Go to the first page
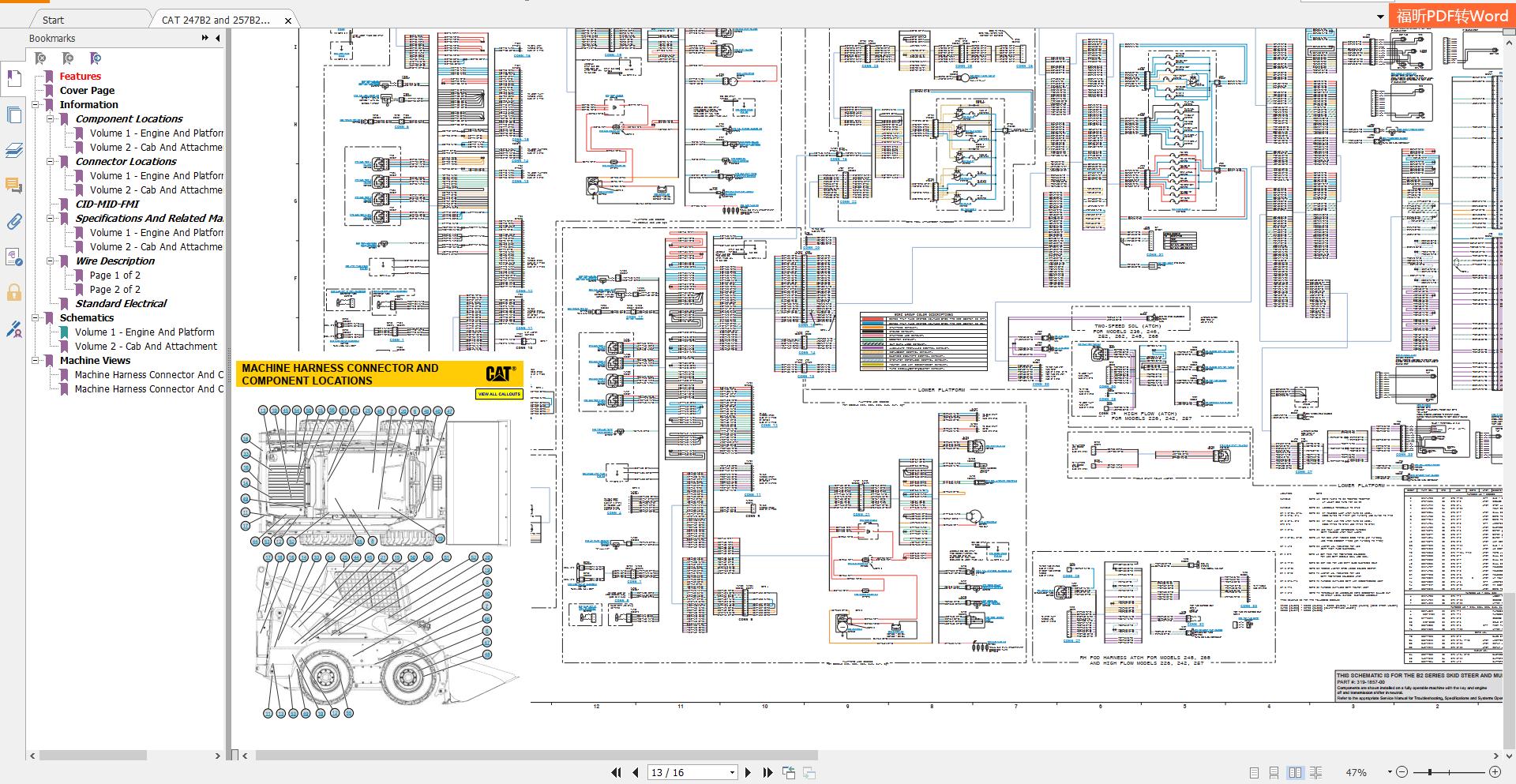The height and width of the screenshot is (784, 1516). tap(616, 773)
